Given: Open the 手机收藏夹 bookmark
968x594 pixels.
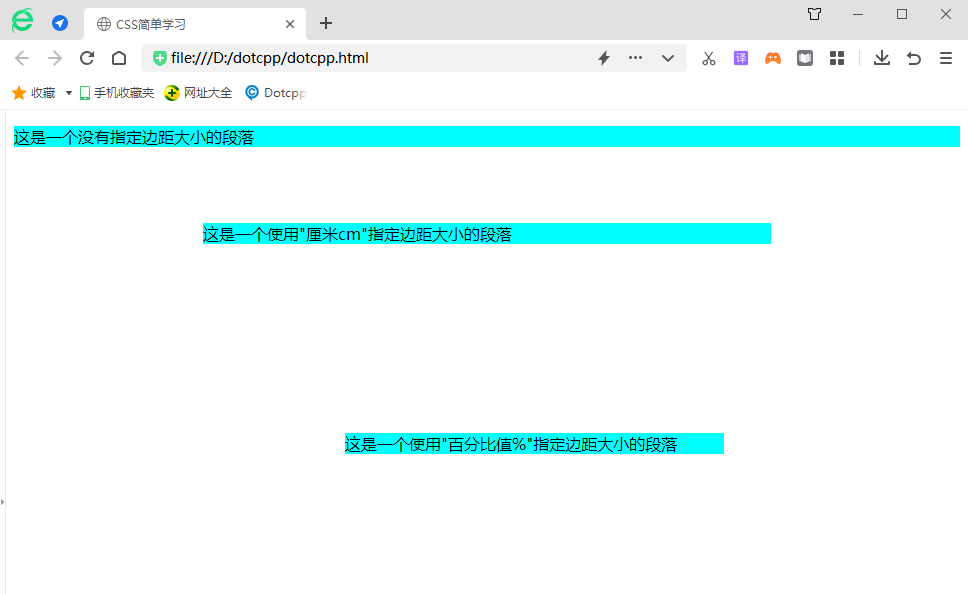Looking at the screenshot, I should (117, 93).
